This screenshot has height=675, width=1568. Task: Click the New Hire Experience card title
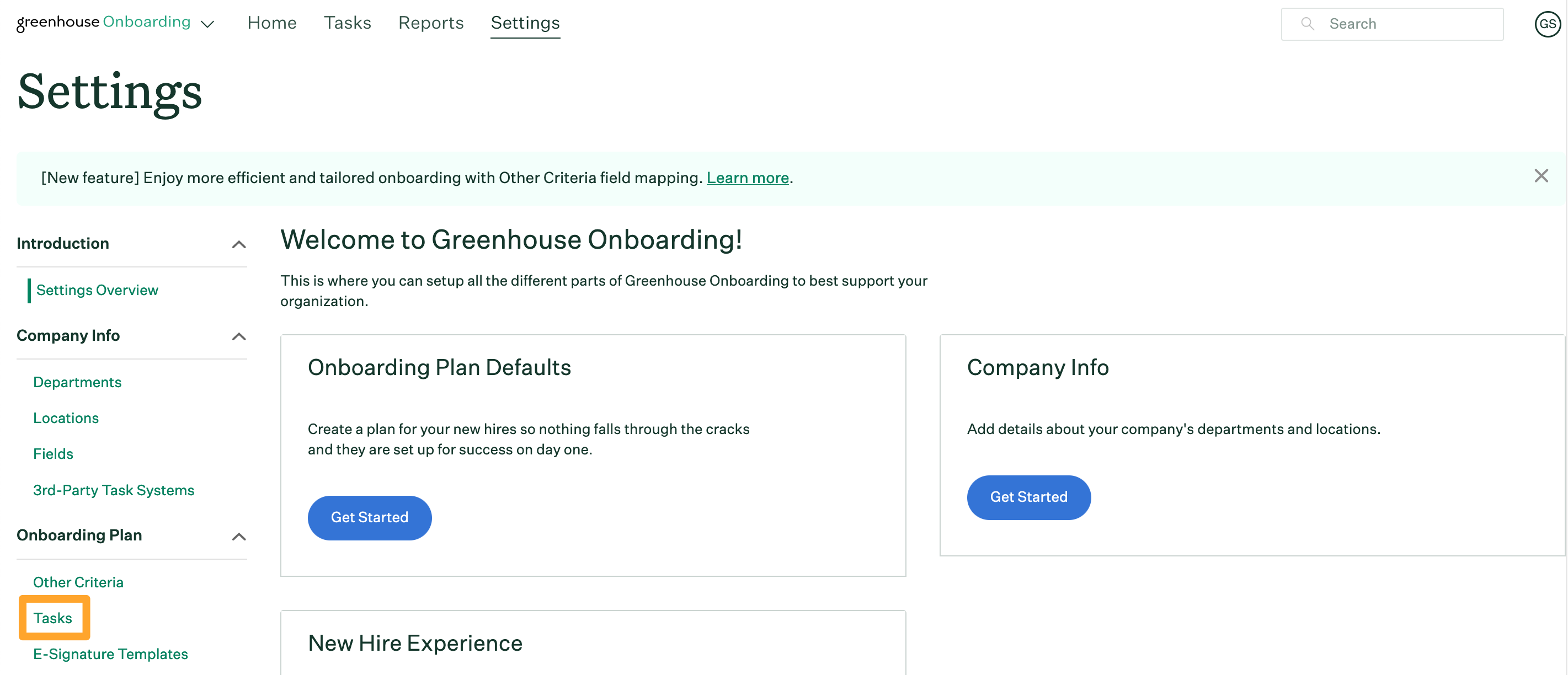pos(415,643)
